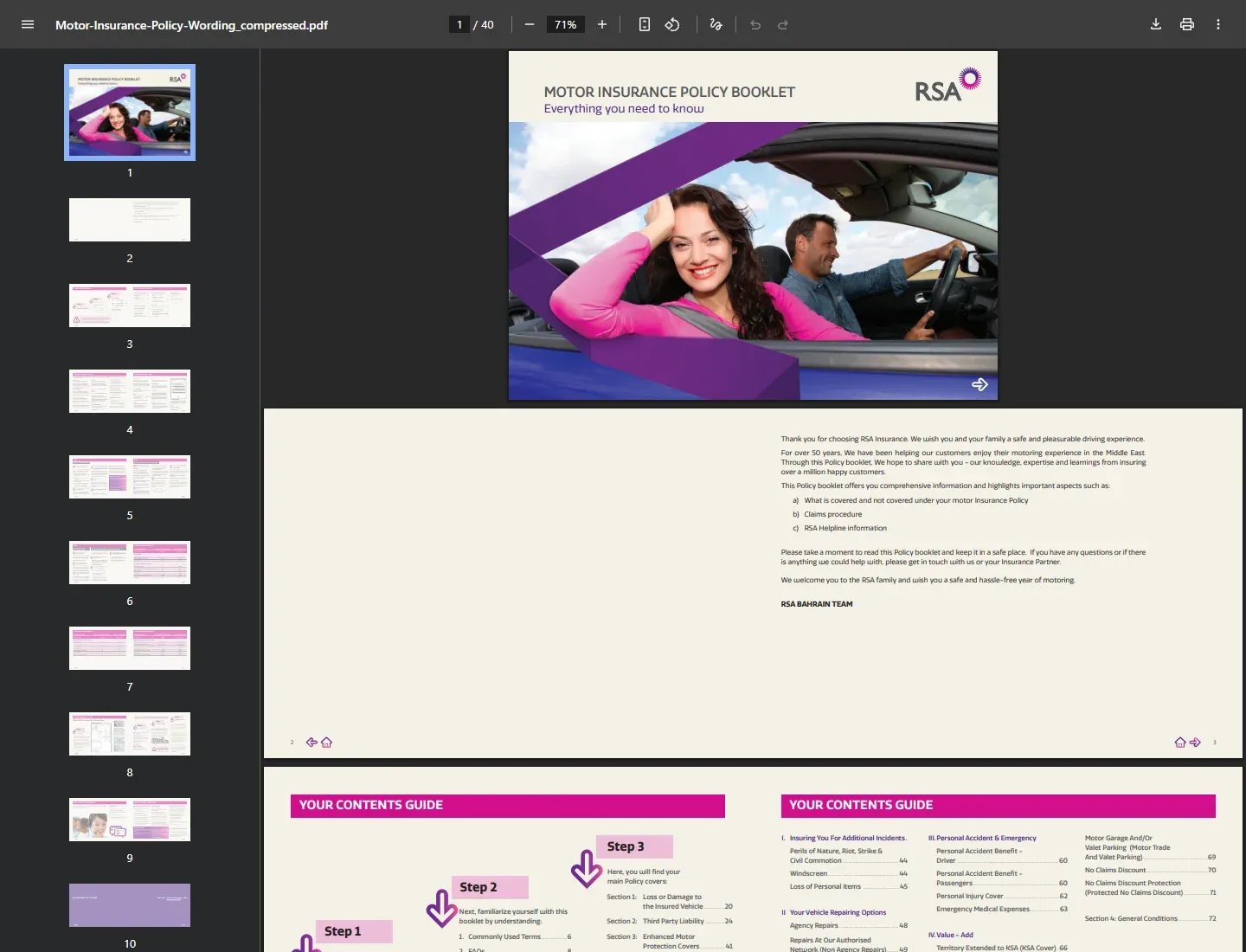Image resolution: width=1246 pixels, height=952 pixels.
Task: Click the back arrow on page 2 footer
Action: click(311, 743)
